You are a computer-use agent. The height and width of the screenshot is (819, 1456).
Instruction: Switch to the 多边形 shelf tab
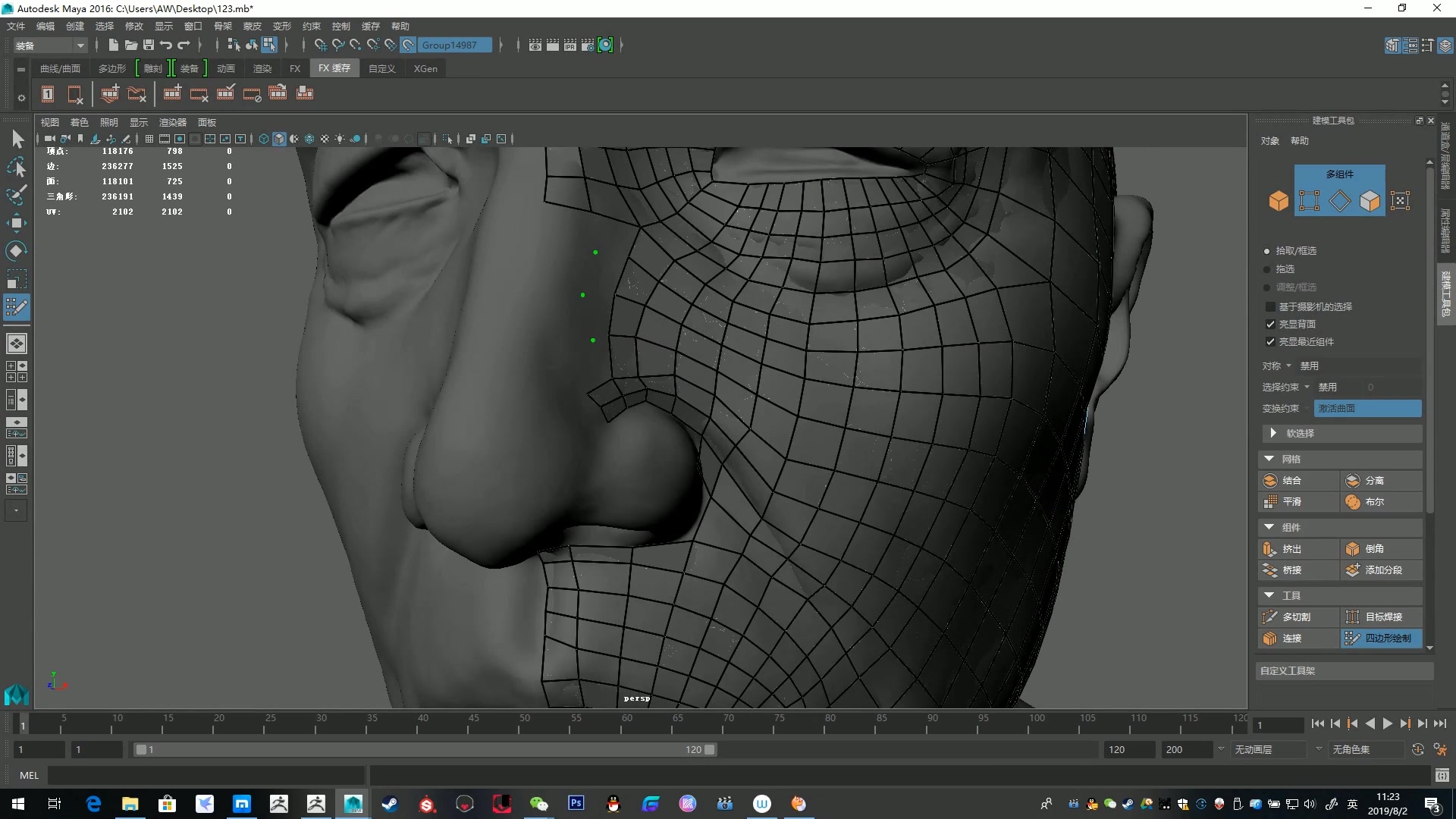tap(111, 68)
